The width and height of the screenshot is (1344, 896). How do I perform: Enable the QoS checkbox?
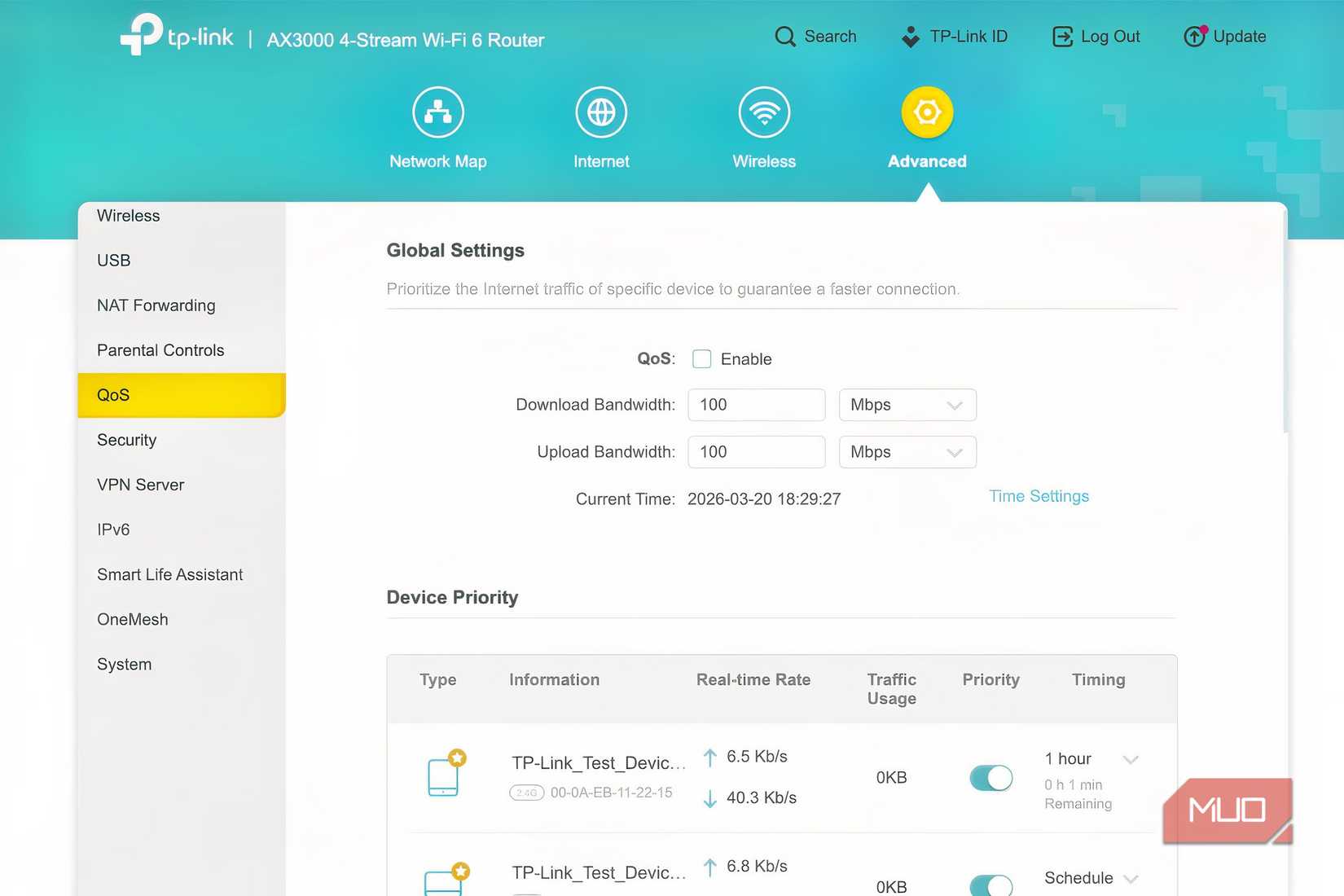[x=701, y=359]
